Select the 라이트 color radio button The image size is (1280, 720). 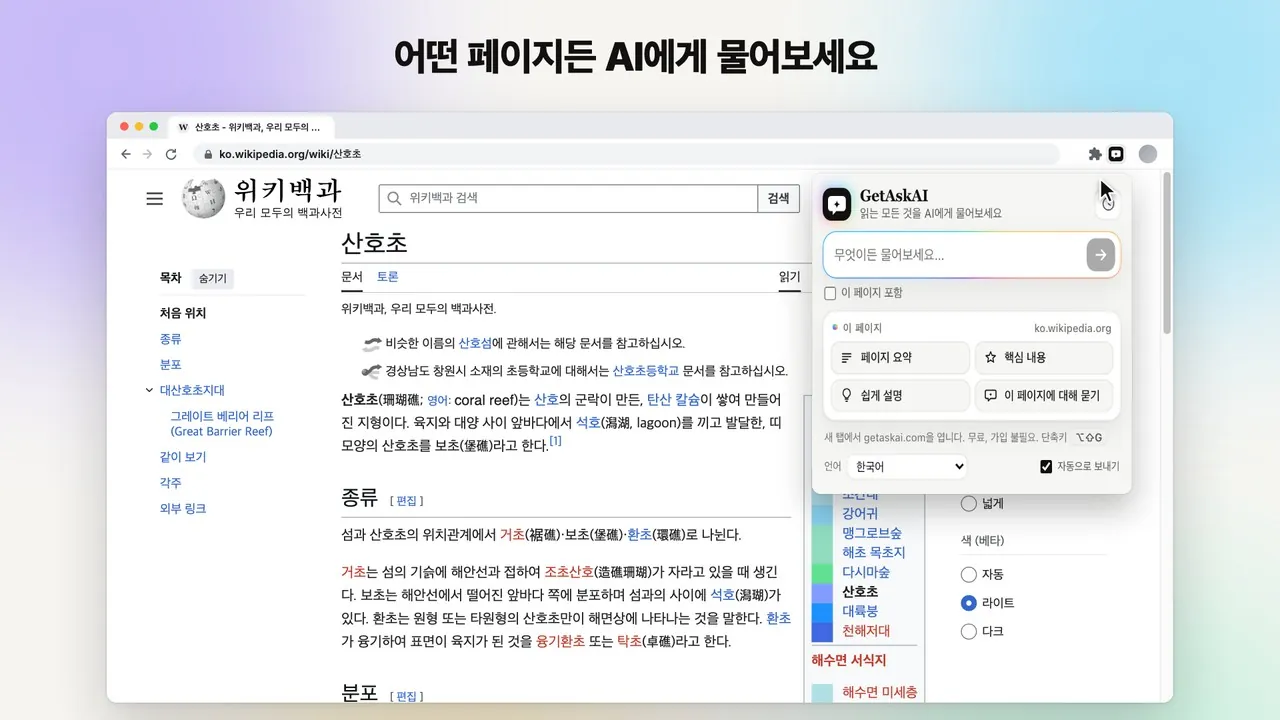tap(968, 603)
